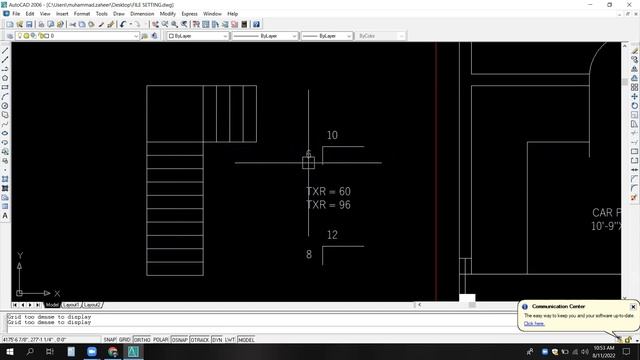Click the Open file icon

point(20,24)
